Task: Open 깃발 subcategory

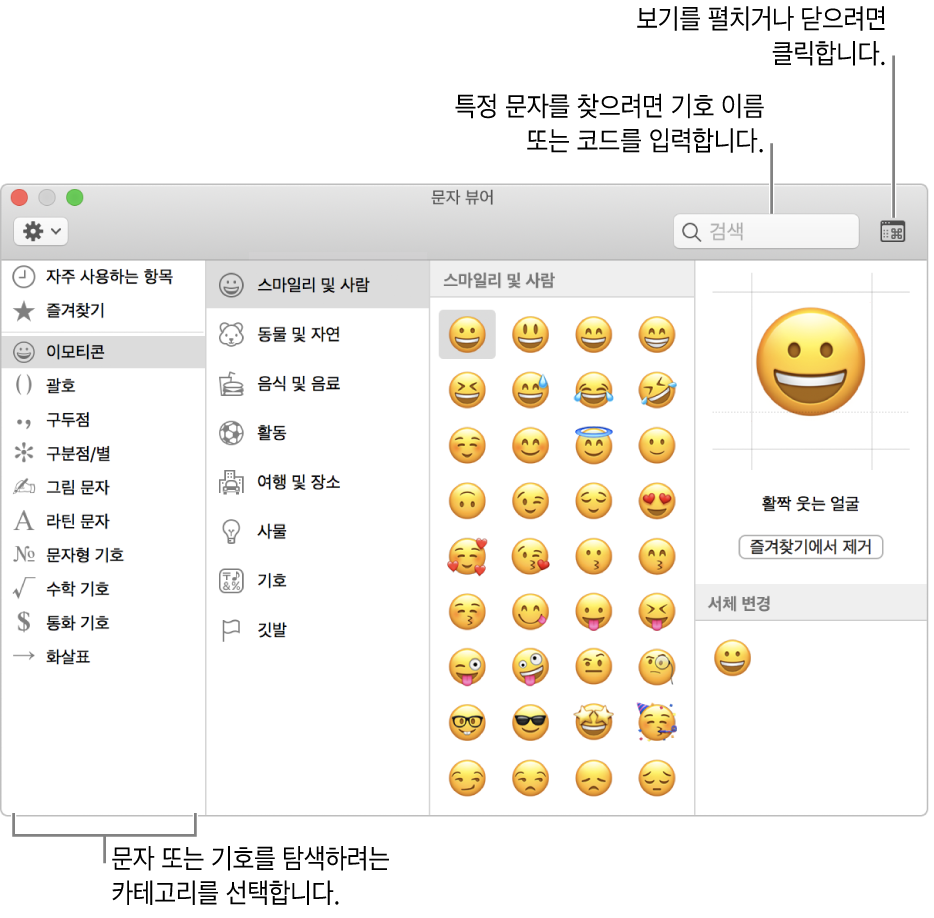Action: tap(317, 630)
